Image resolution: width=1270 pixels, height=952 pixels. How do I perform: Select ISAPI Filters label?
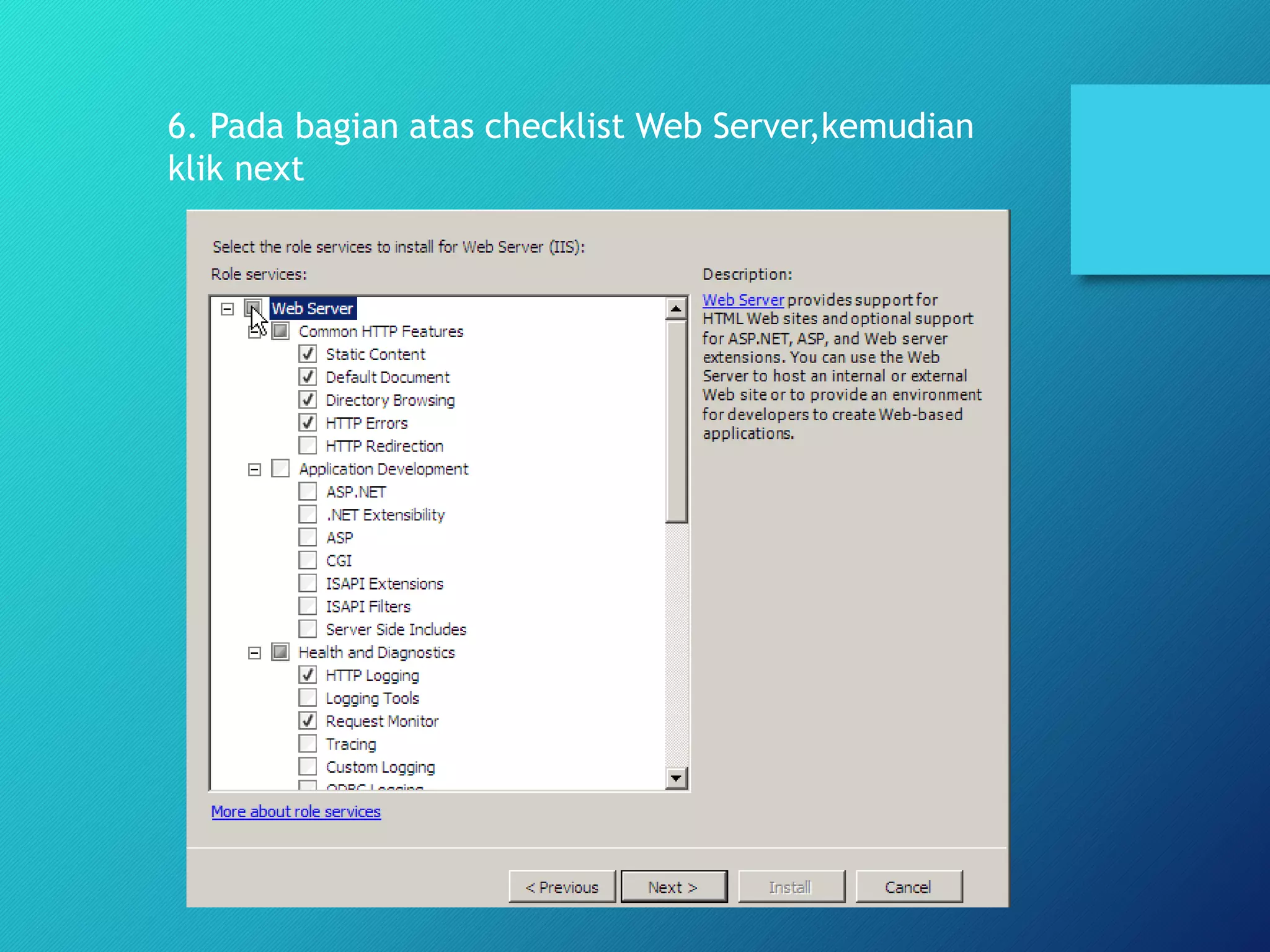point(368,607)
